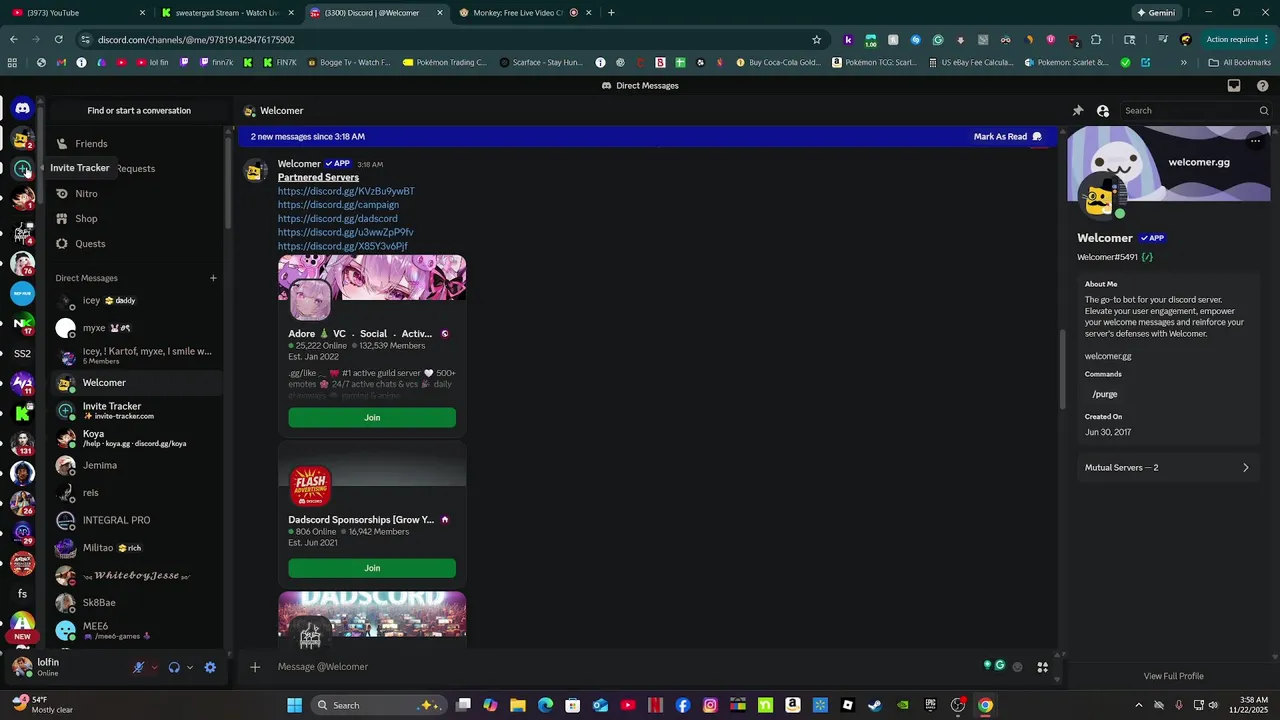Open the Invite Tracker direct message
This screenshot has height=720, width=1280.
138,411
